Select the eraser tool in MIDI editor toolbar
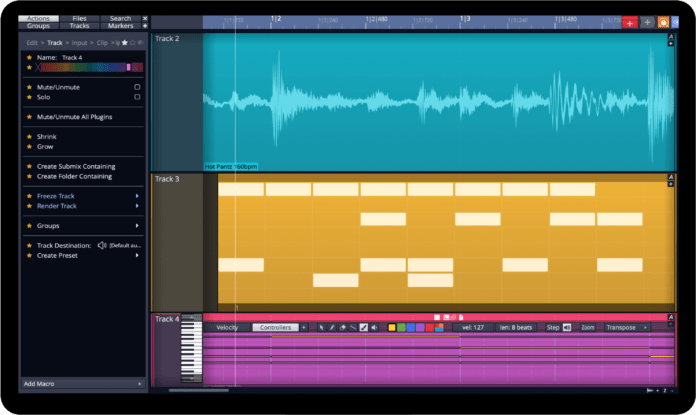Screen dimensions: 696x415 click(x=342, y=327)
